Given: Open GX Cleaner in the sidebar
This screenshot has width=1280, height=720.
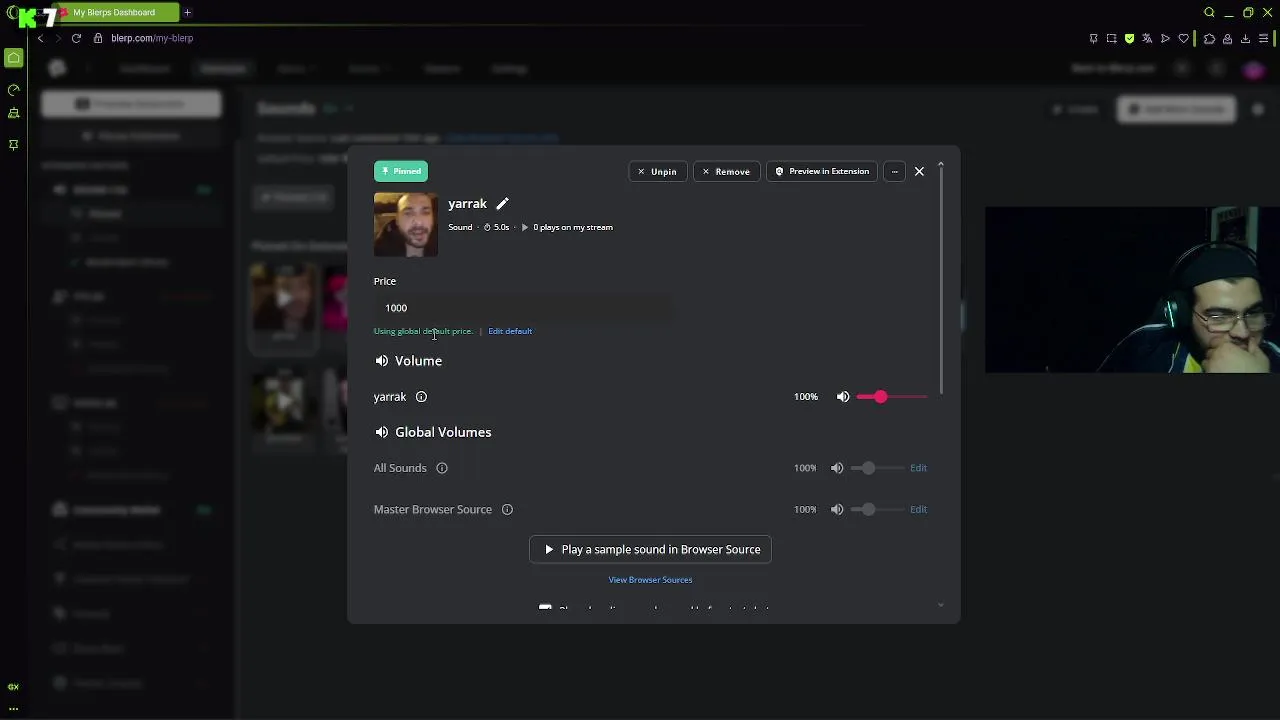Looking at the screenshot, I should (x=14, y=114).
